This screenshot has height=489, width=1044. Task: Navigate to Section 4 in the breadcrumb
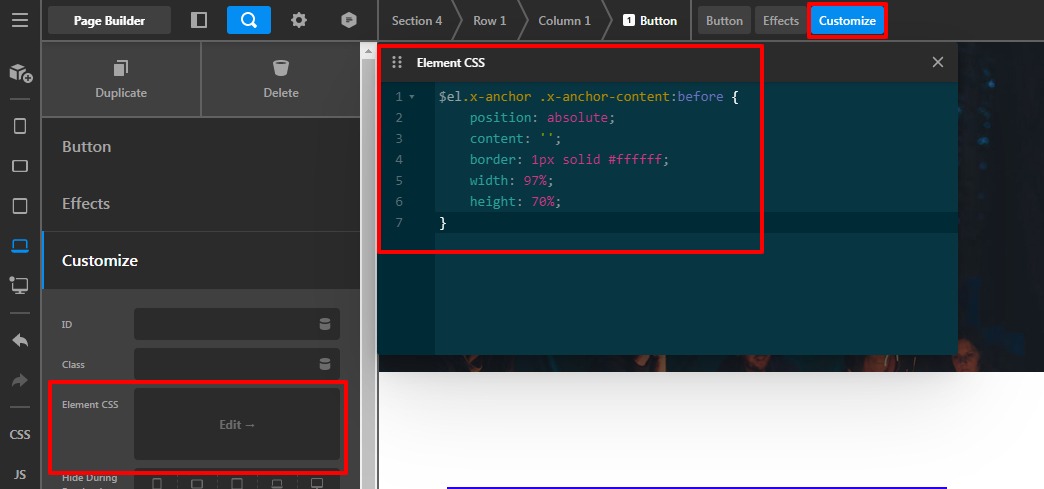417,21
